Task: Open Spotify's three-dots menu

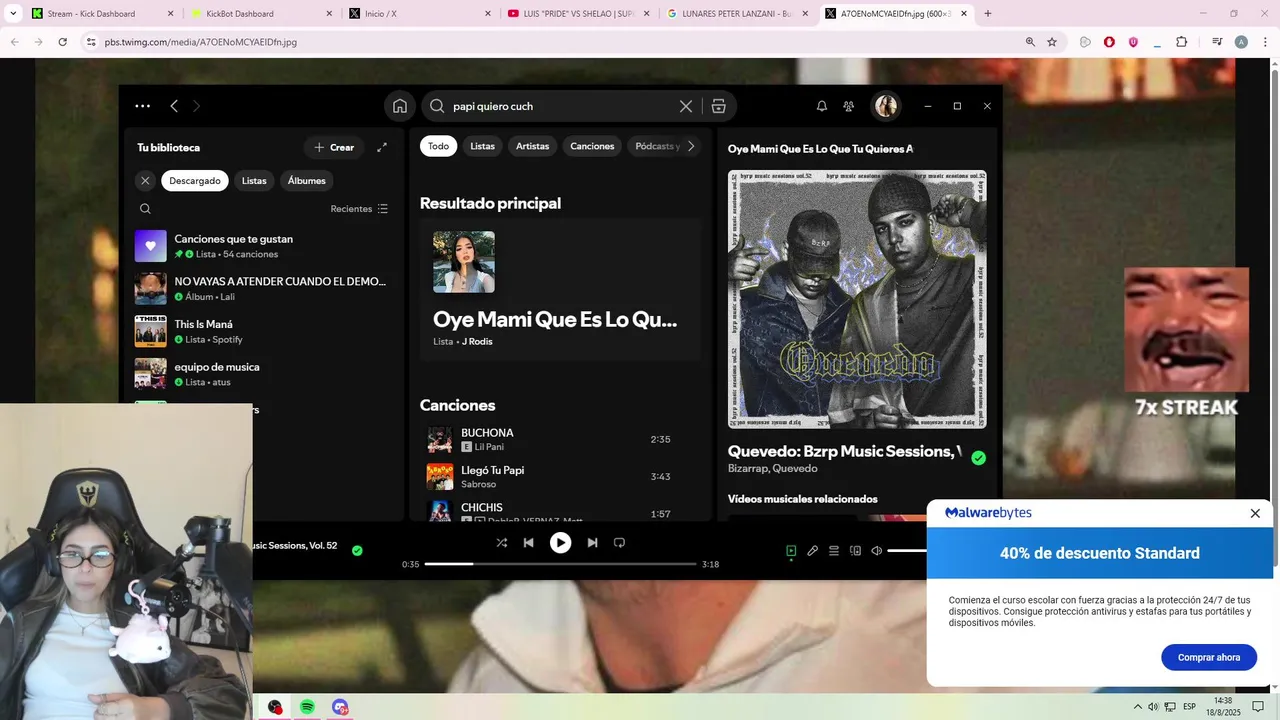Action: coord(143,106)
